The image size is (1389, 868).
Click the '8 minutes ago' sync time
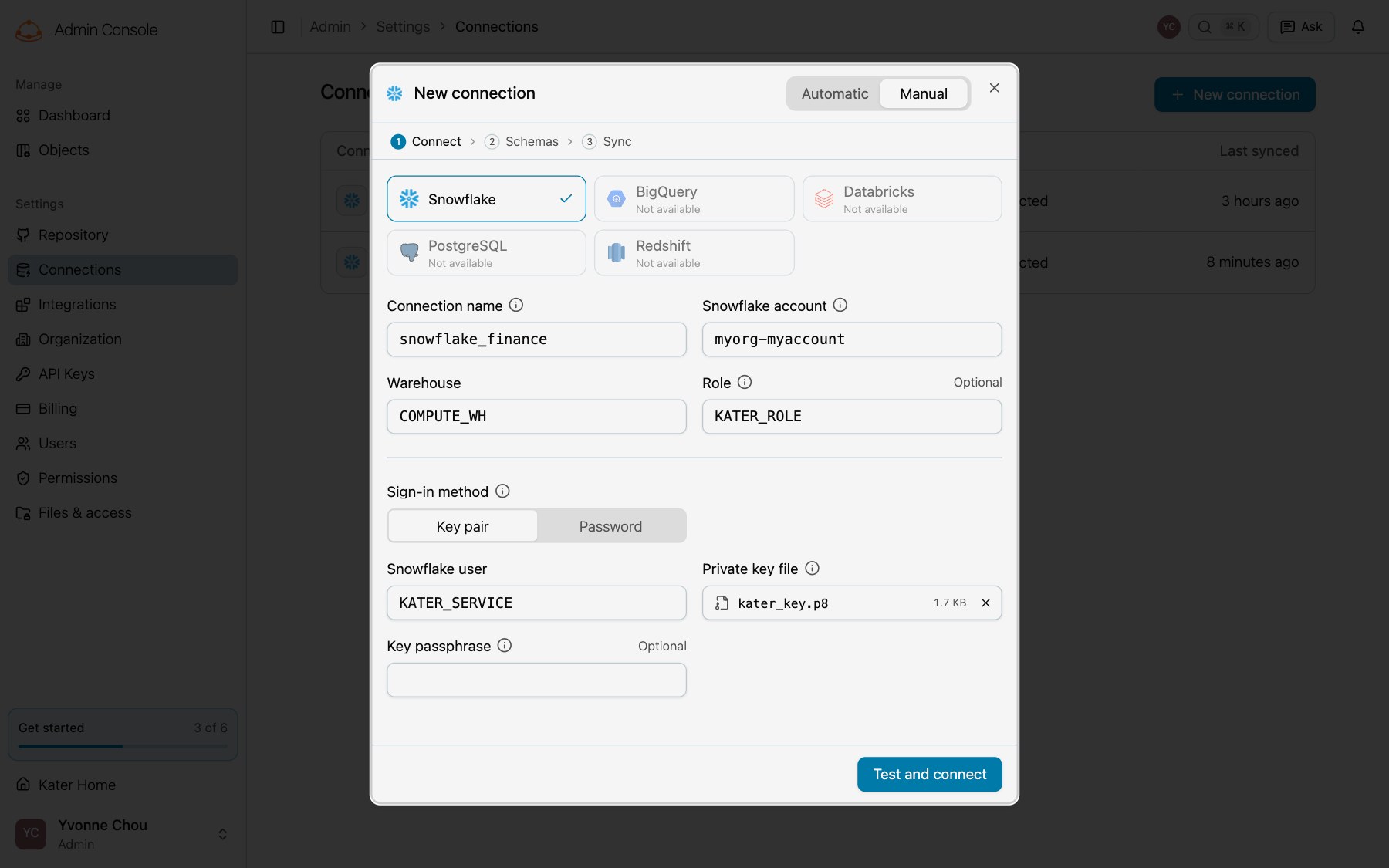point(1252,262)
